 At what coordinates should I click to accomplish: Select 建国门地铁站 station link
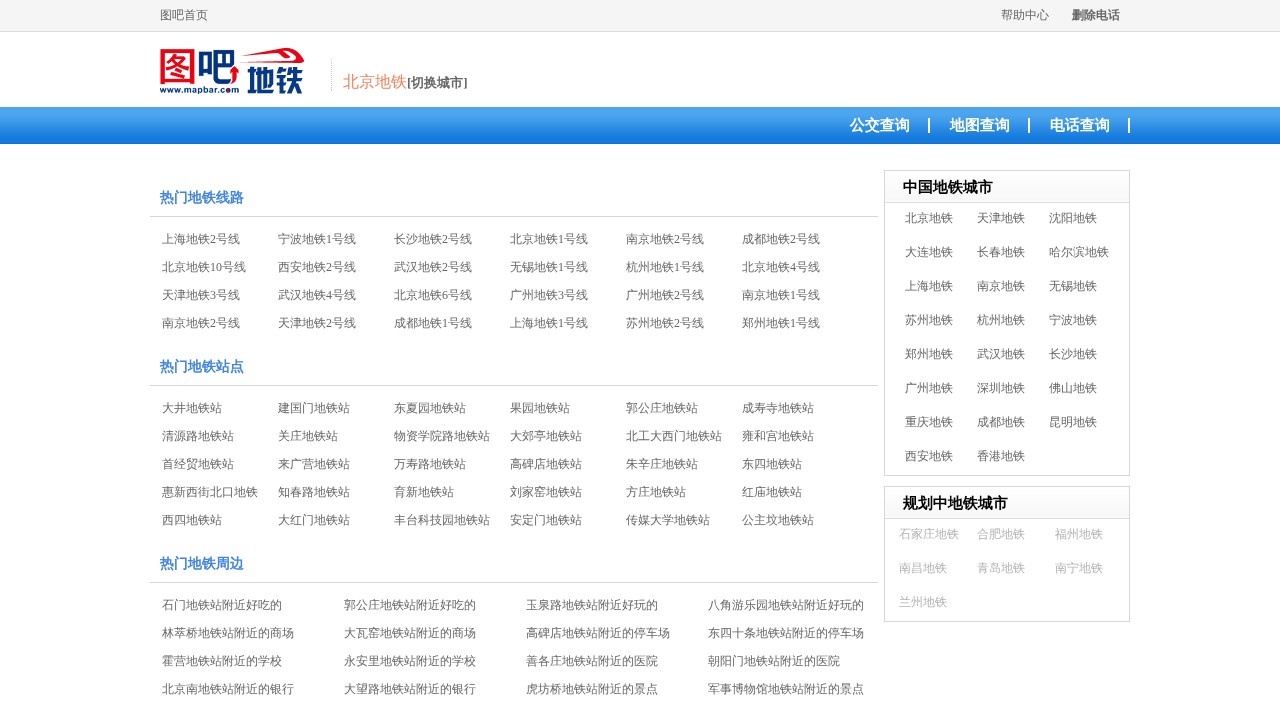[x=314, y=408]
